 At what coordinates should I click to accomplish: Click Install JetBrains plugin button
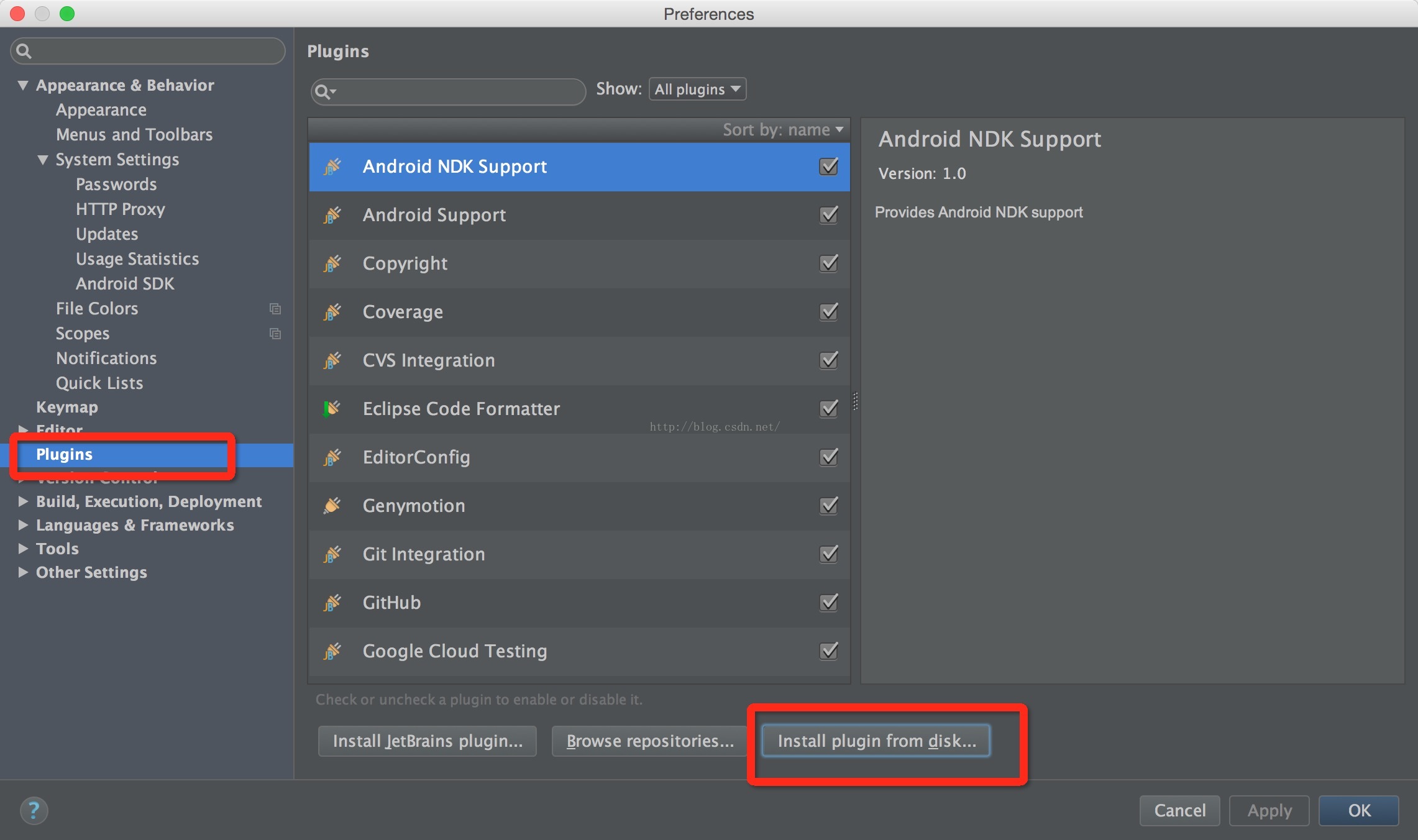tap(428, 741)
